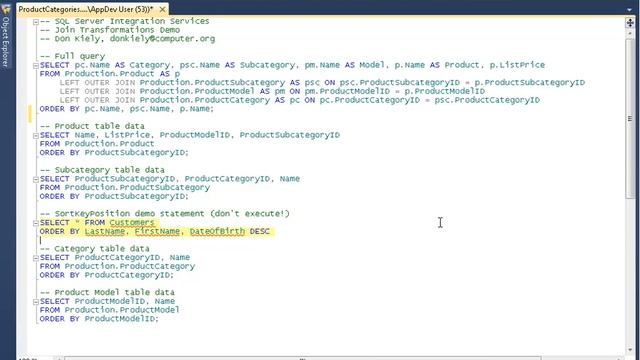Collapse the full query SELECT pc.Name block
Viewport: 640px width, 360px height.
(36, 65)
